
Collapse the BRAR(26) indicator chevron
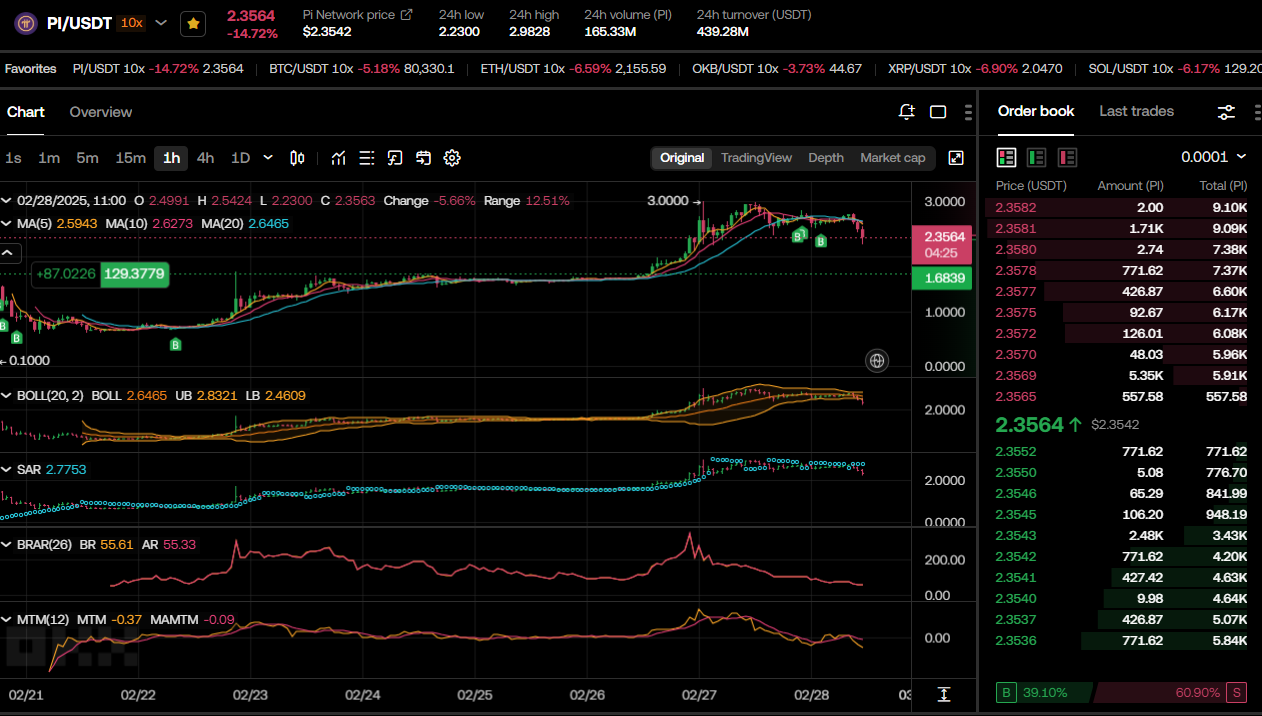point(7,544)
